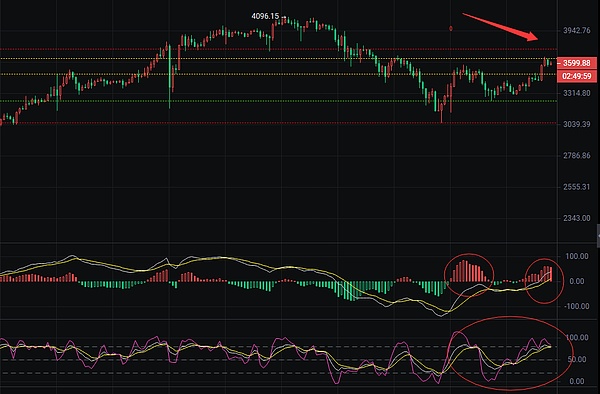Expand the collapsed side panel arrow handle

coord(598,236)
